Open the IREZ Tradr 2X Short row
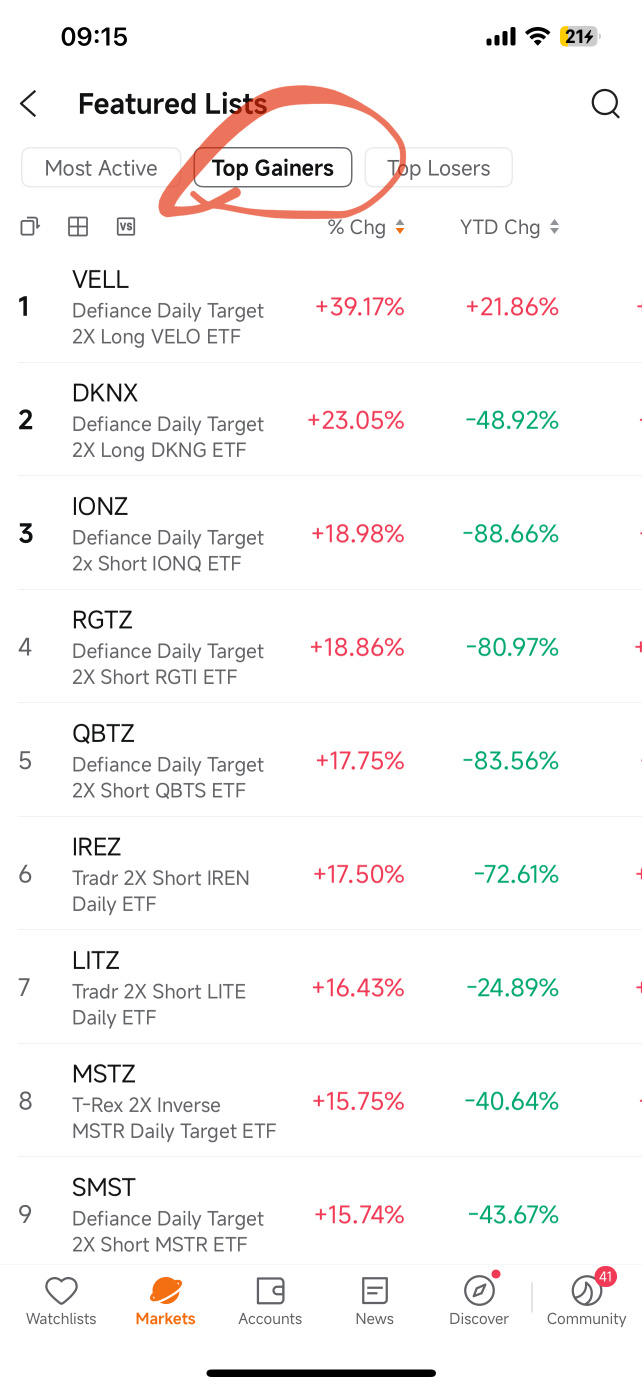Image resolution: width=642 pixels, height=1389 pixels. point(321,874)
